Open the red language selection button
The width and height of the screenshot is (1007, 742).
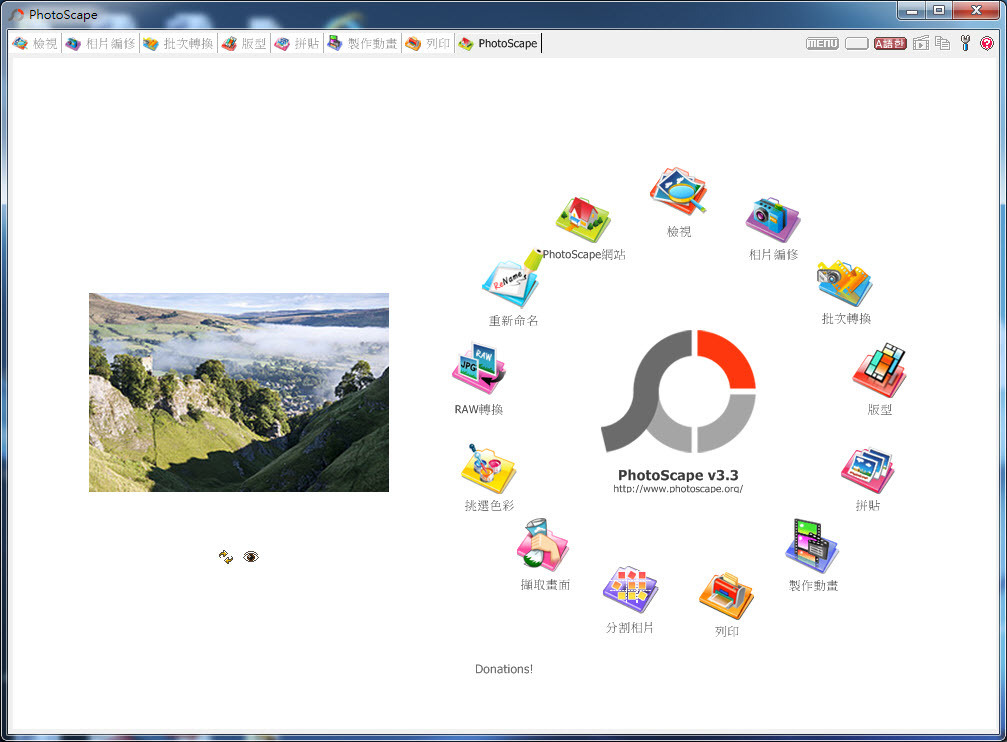(x=890, y=44)
